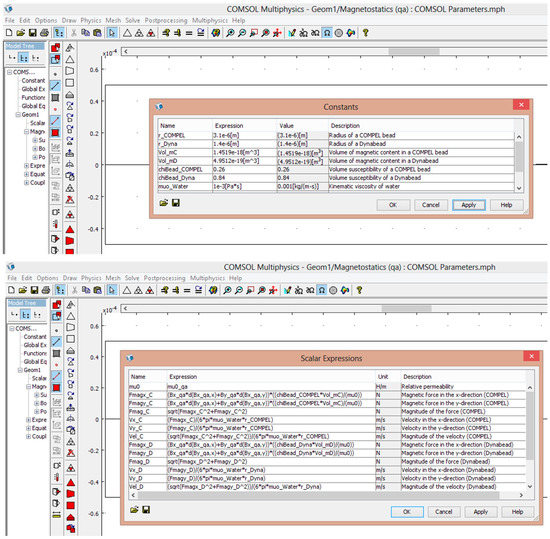Select red filled triangle draw tool in Scalar Expressions window
The width and height of the screenshot is (550, 539).
pyautogui.click(x=71, y=483)
